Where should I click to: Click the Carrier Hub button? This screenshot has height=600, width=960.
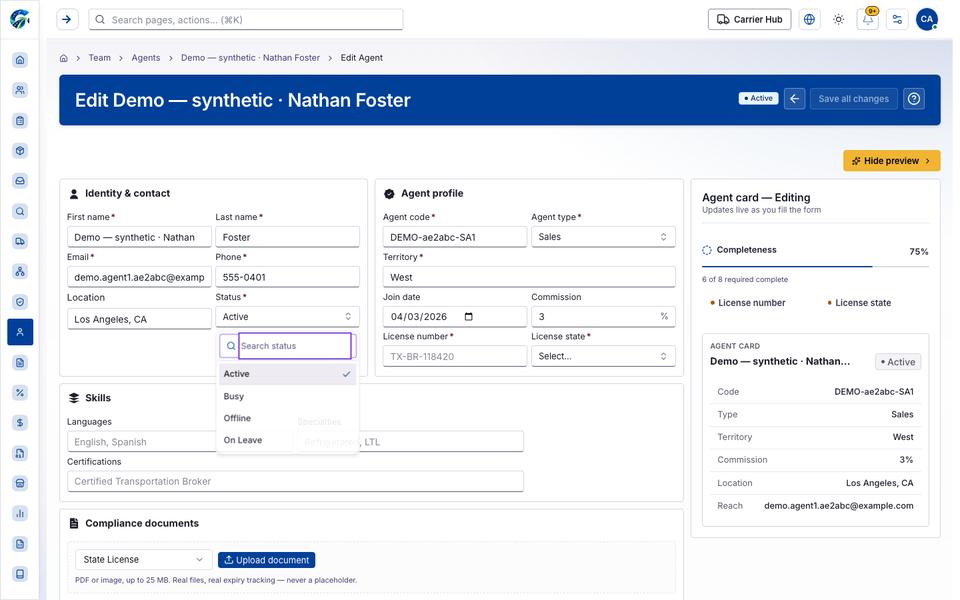point(749,20)
